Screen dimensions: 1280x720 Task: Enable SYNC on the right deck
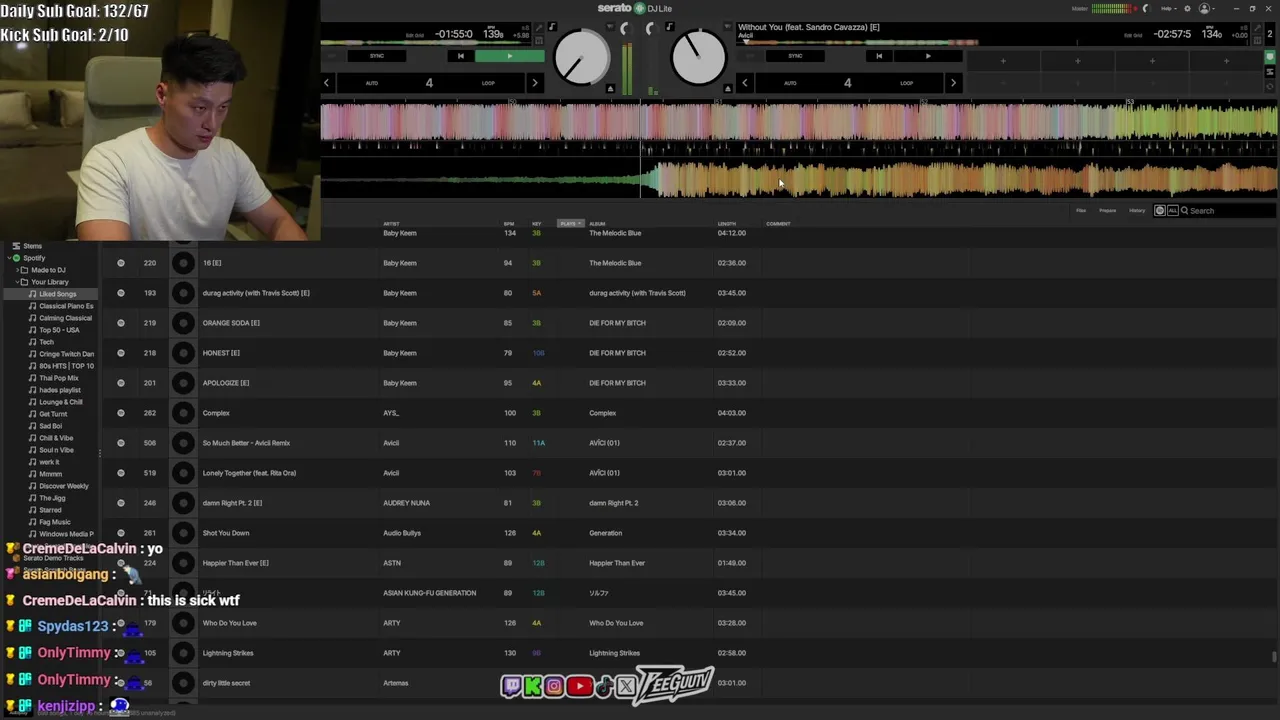[x=795, y=56]
